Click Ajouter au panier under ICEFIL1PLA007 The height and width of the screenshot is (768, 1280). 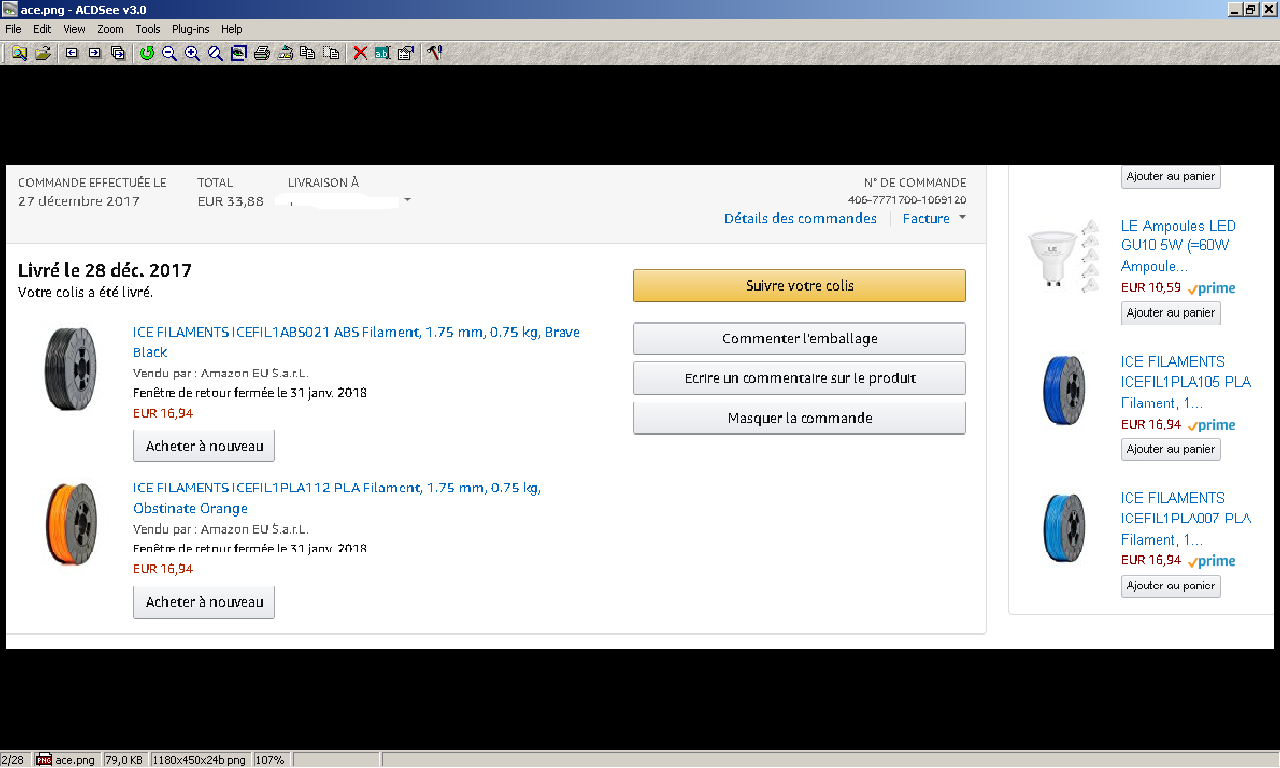(x=1170, y=585)
